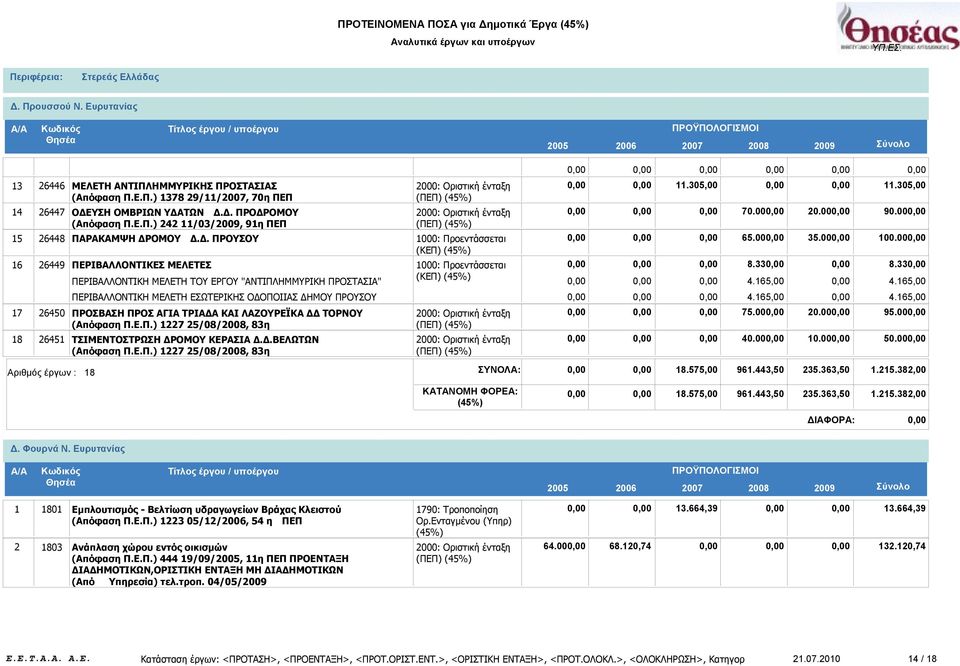The image size is (960, 666).
Task: Click total amount 100.000,00
Action: [902, 238]
